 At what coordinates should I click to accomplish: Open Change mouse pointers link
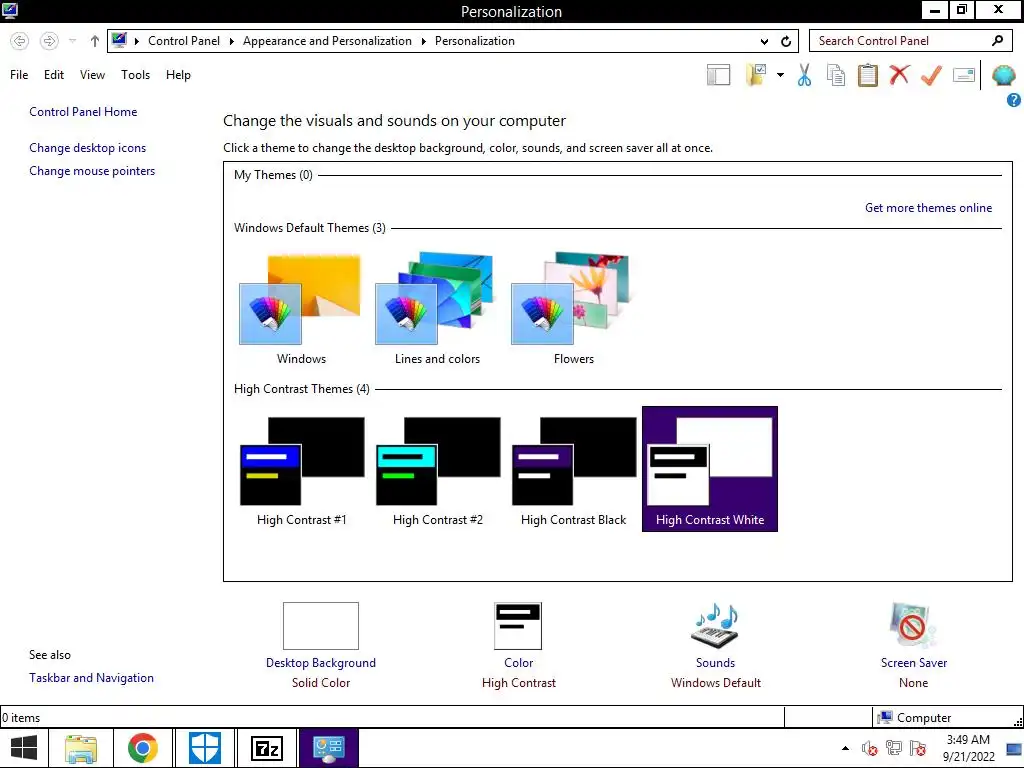tap(92, 170)
